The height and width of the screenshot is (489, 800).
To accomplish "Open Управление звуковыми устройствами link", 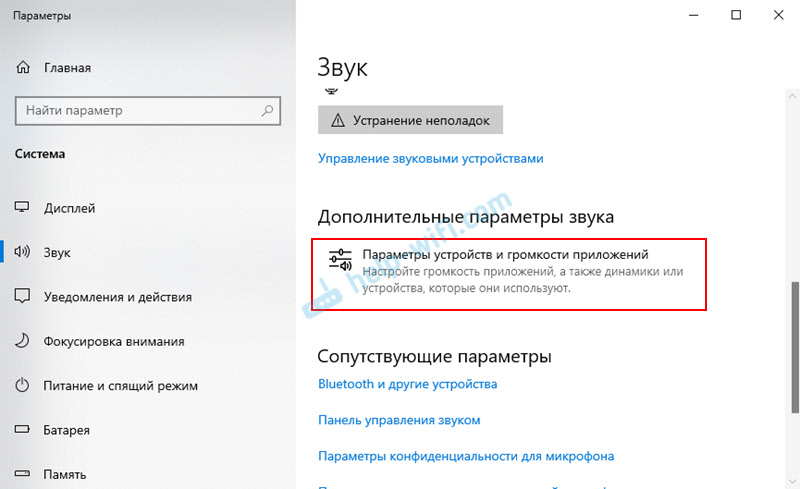I will point(431,159).
